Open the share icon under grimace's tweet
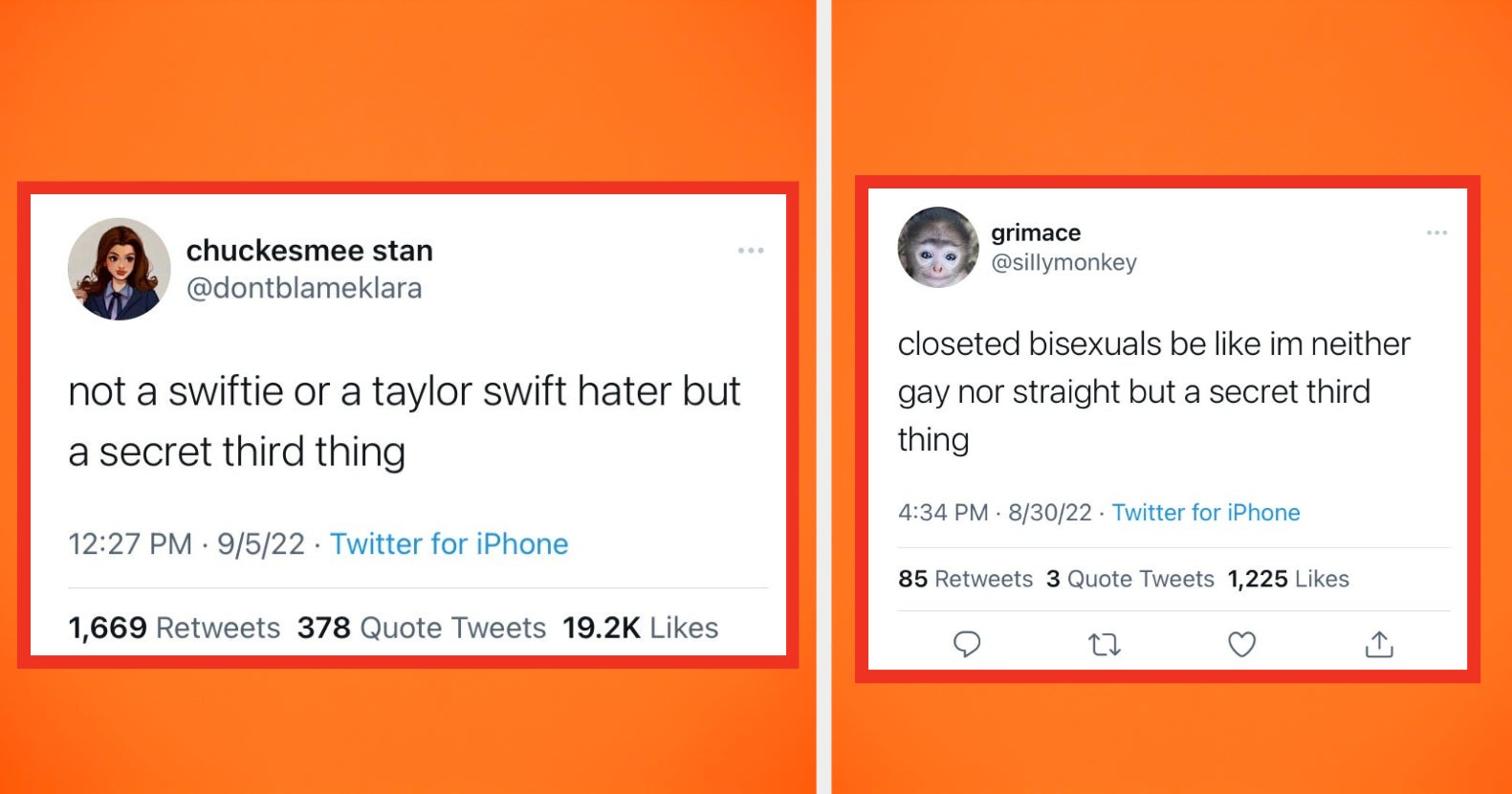The width and height of the screenshot is (1512, 794). point(1378,644)
